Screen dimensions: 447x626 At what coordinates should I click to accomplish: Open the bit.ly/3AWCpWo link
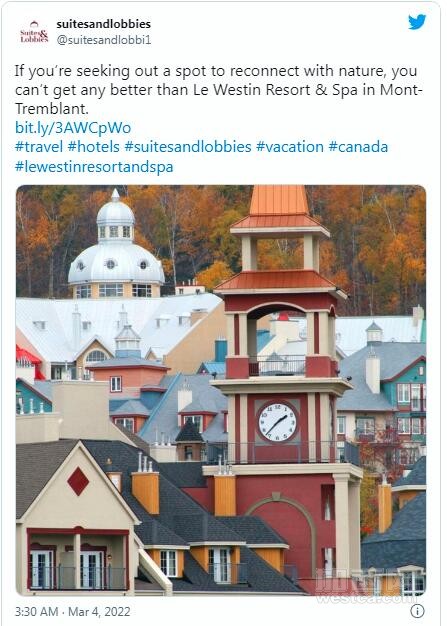pos(73,128)
